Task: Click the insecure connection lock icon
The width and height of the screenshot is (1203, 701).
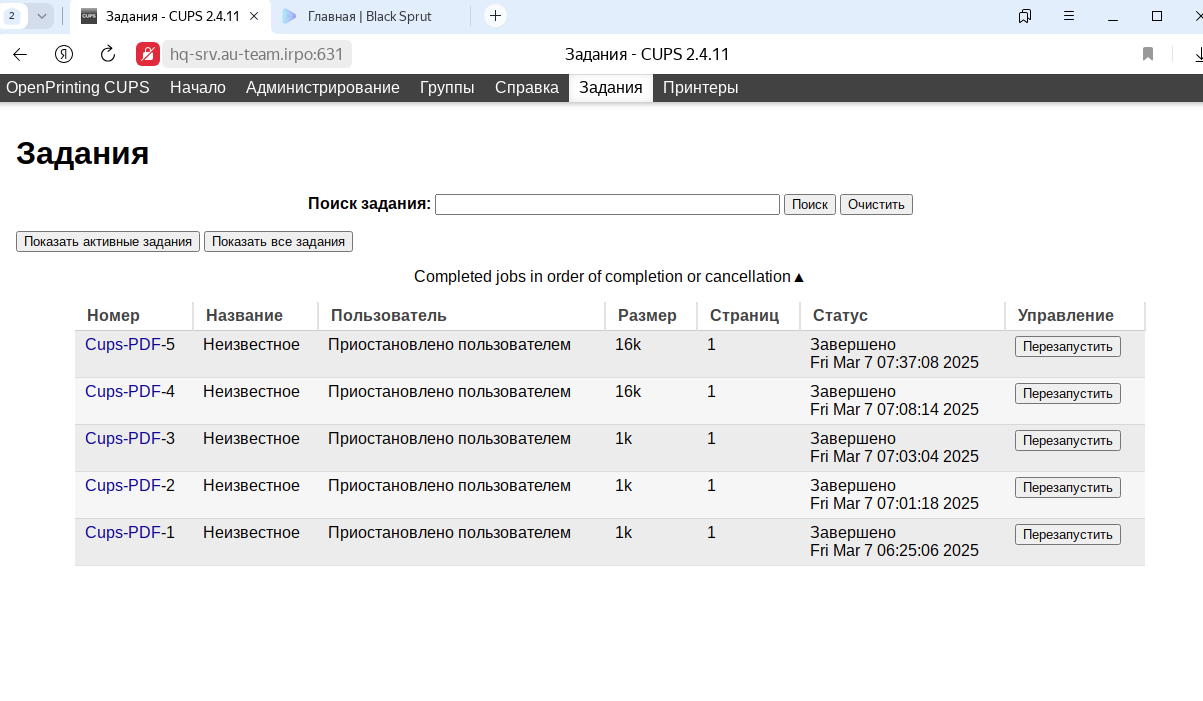Action: coord(148,54)
